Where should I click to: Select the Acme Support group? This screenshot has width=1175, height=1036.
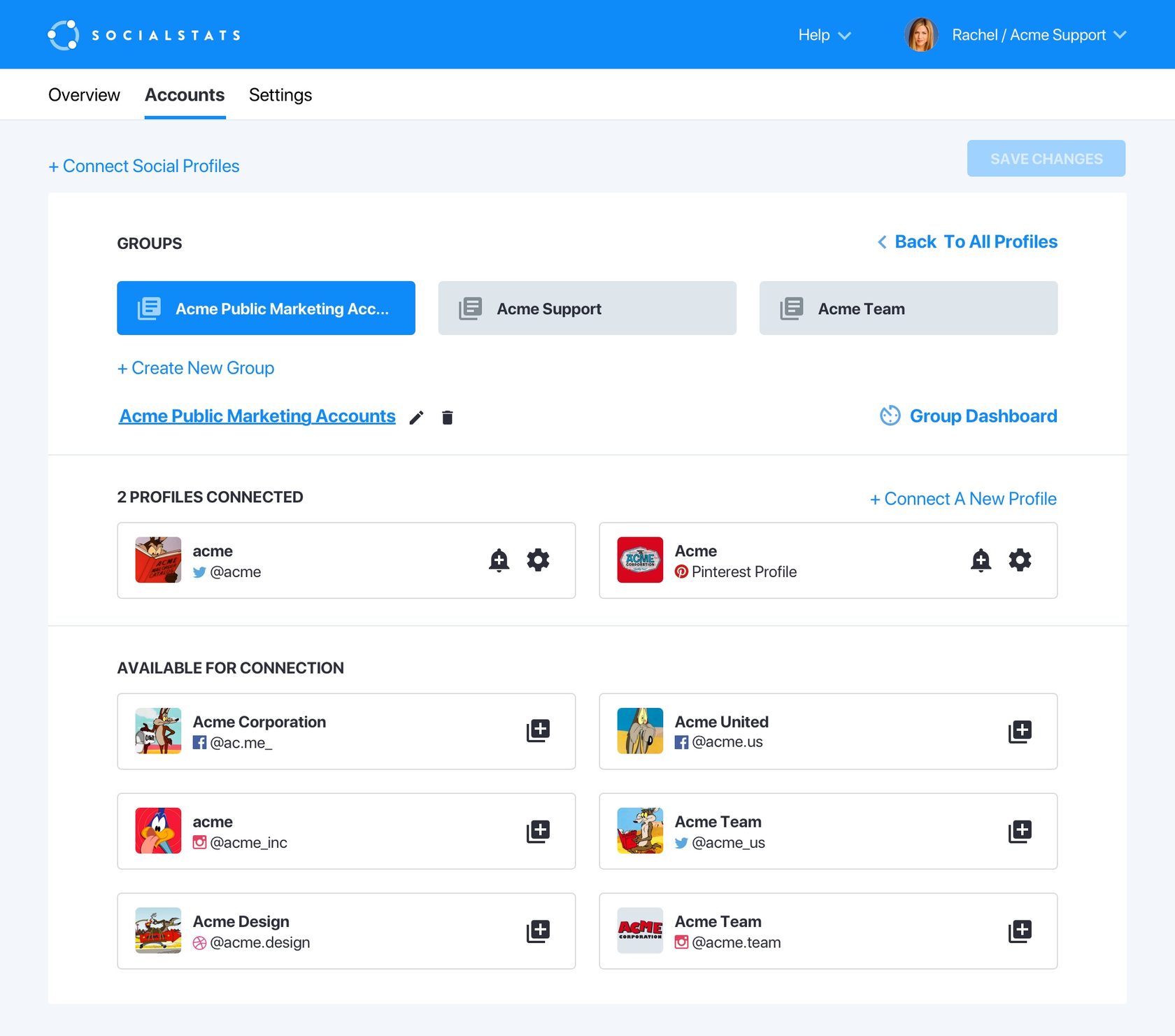coord(587,308)
